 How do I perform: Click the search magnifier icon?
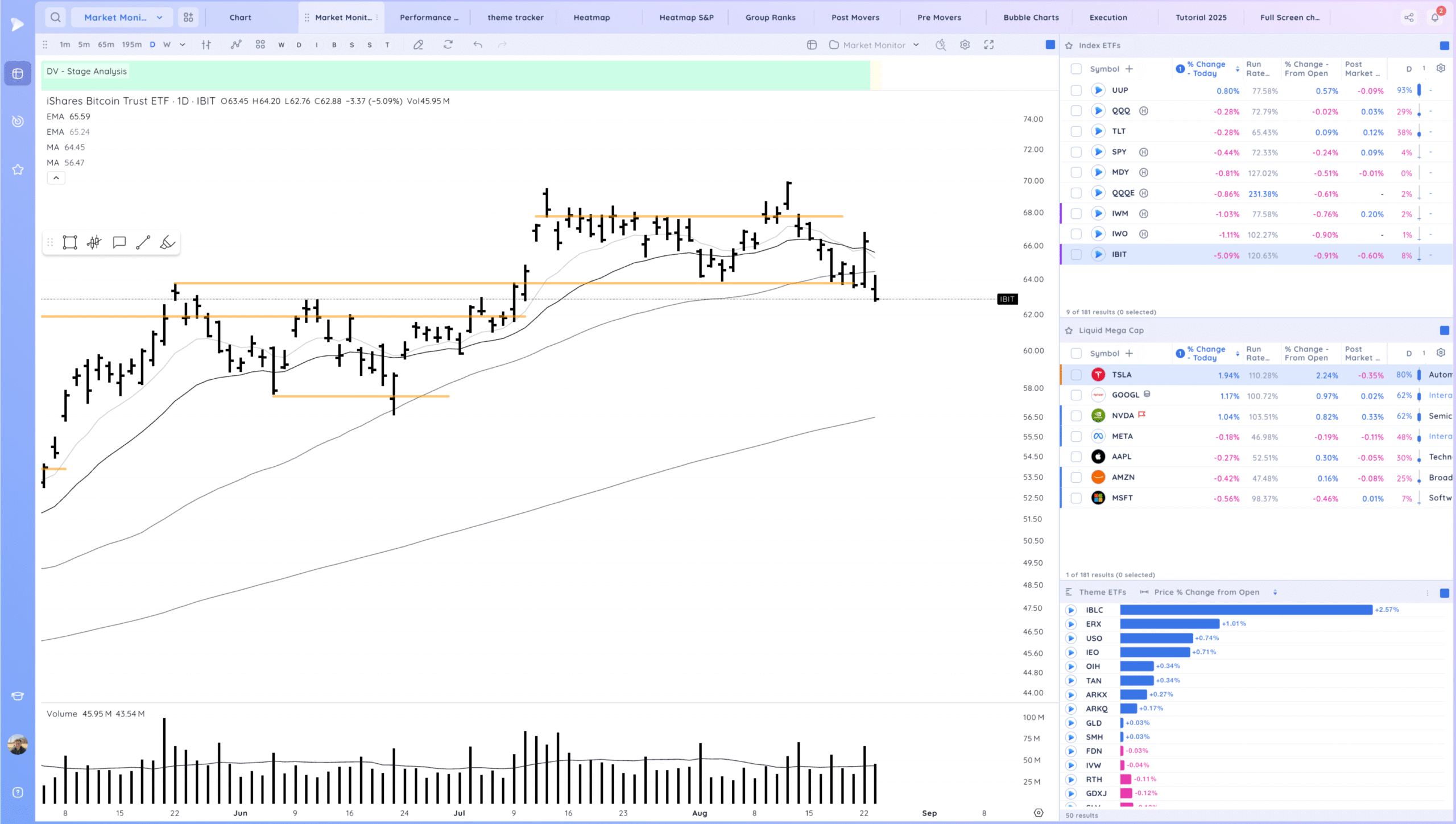tap(55, 18)
